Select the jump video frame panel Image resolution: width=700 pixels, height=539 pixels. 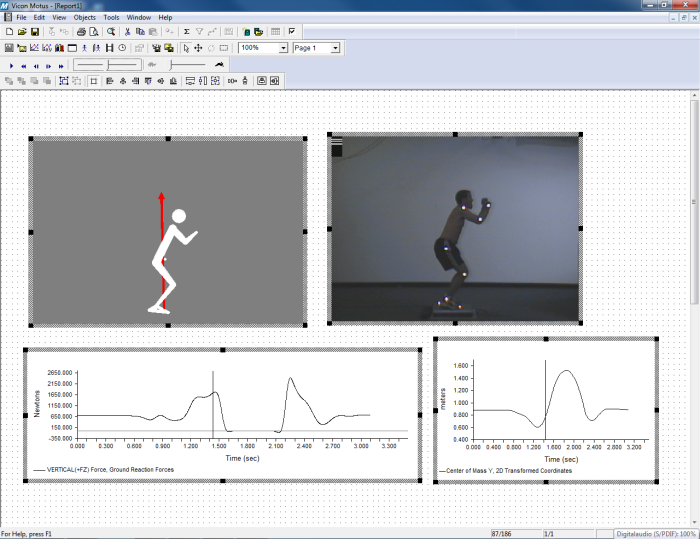point(455,228)
